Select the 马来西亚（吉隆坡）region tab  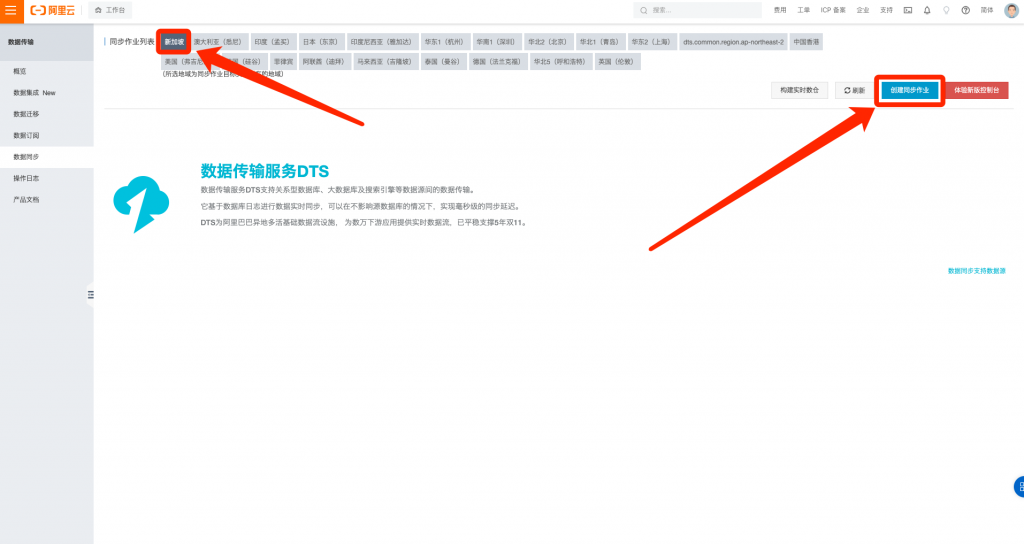tap(385, 61)
